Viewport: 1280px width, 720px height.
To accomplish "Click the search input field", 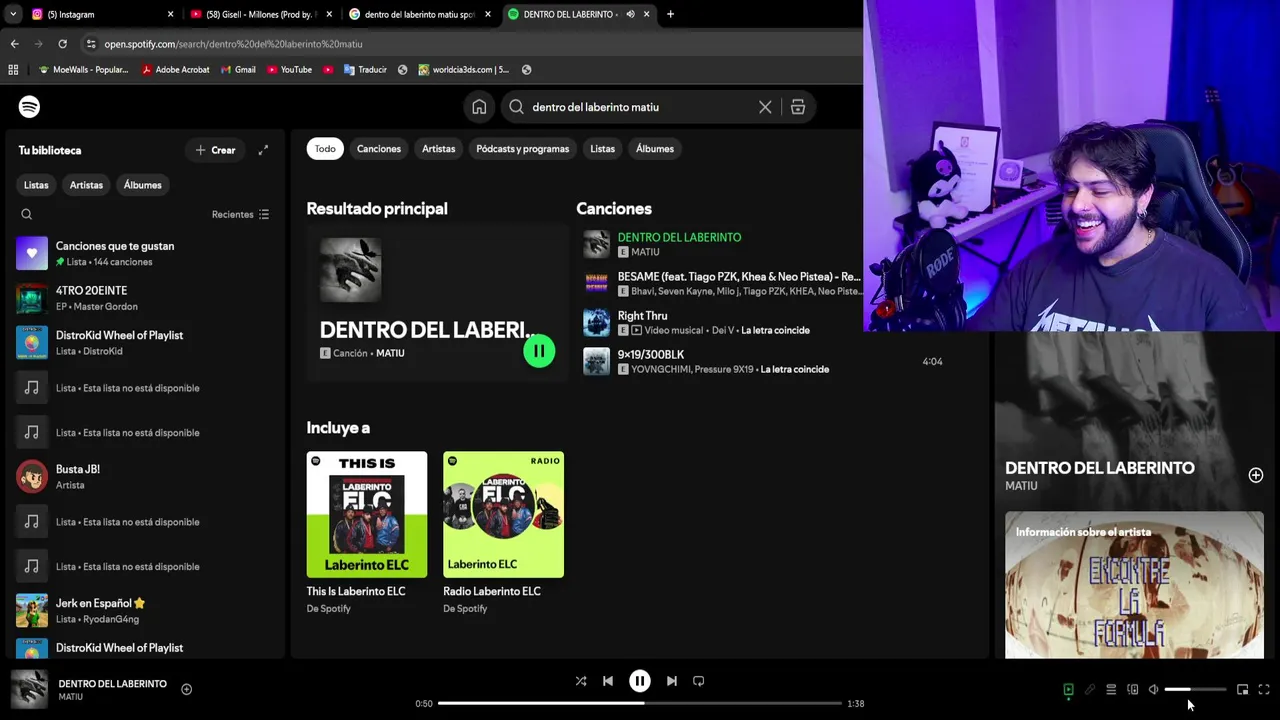I will [640, 107].
